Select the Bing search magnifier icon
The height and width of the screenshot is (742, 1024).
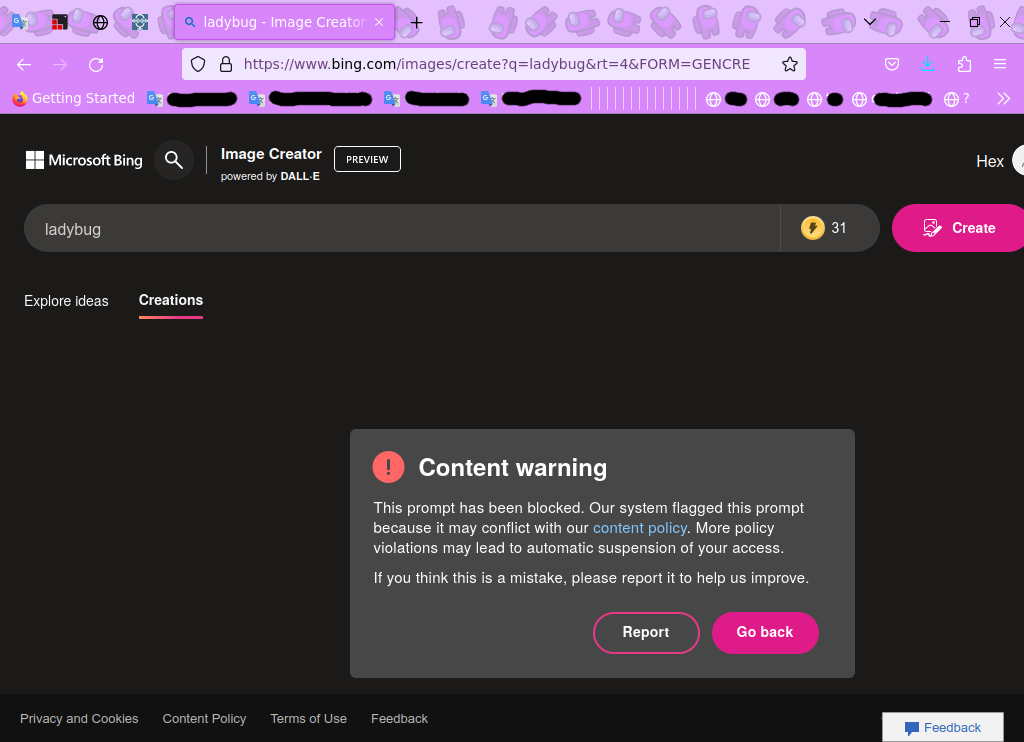coord(173,160)
